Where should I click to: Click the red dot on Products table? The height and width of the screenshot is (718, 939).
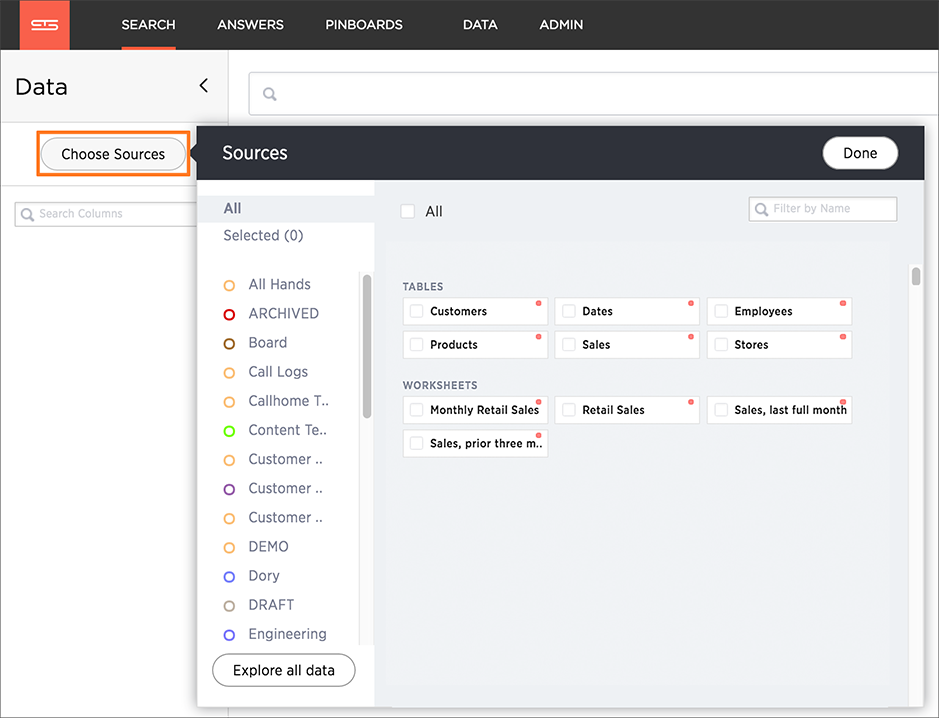pos(538,337)
